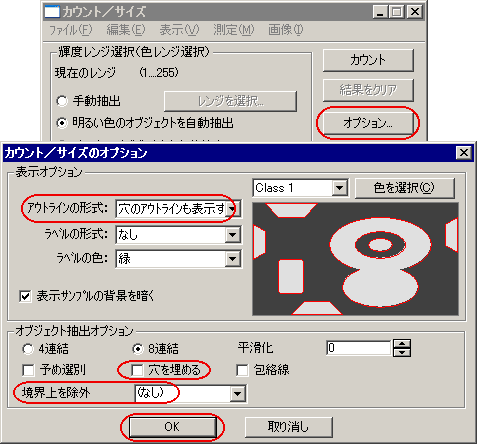
Task: Expand the アウトラインの形式 dropdown
Action: click(x=233, y=209)
